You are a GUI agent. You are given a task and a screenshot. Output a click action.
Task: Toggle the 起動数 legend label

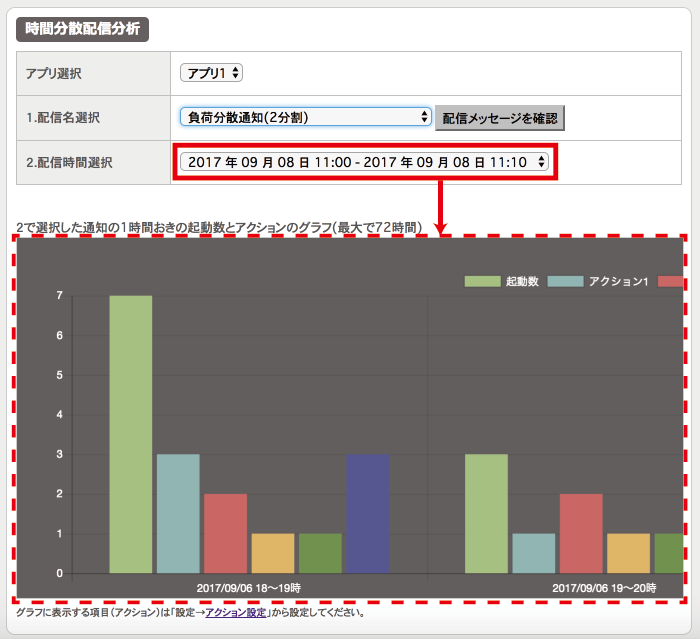tap(522, 281)
